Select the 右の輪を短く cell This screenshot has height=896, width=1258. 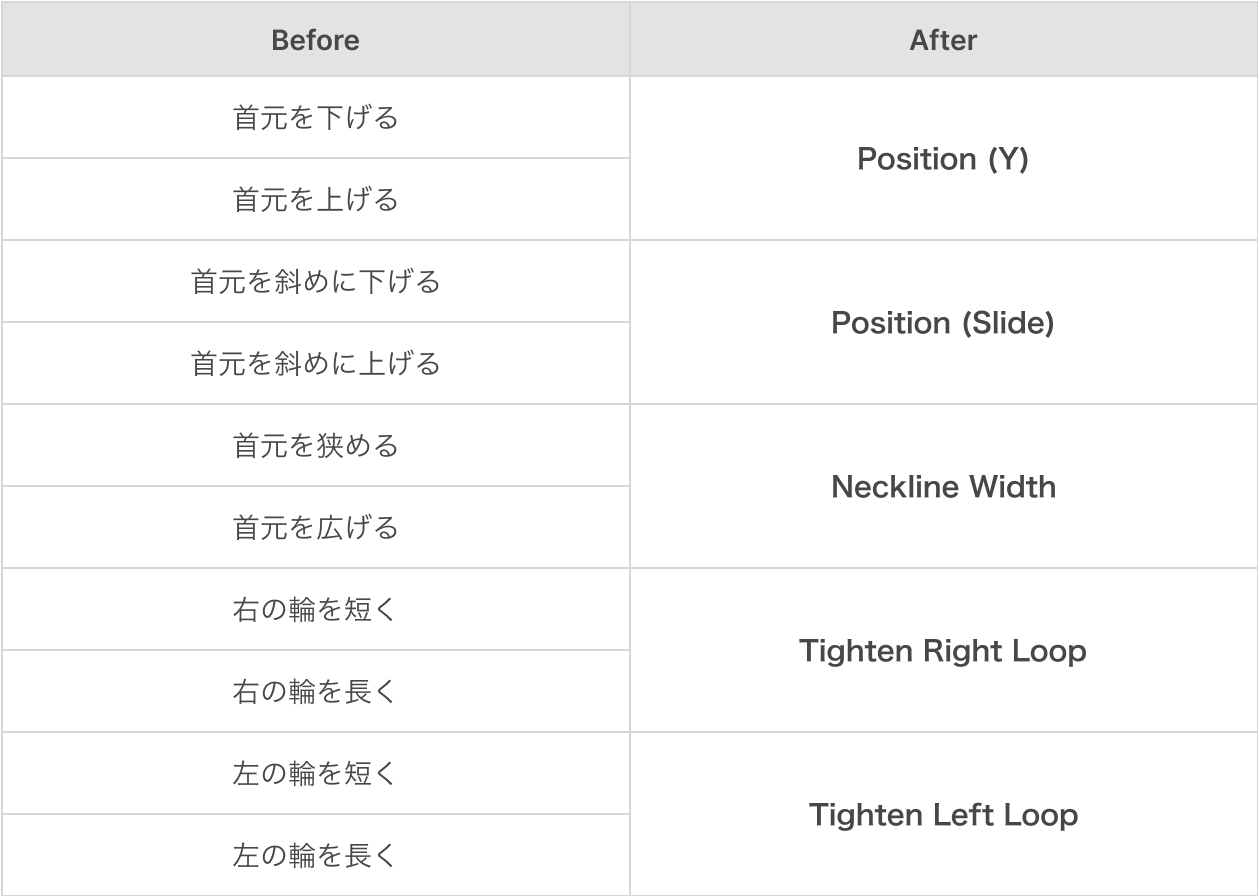coord(315,609)
